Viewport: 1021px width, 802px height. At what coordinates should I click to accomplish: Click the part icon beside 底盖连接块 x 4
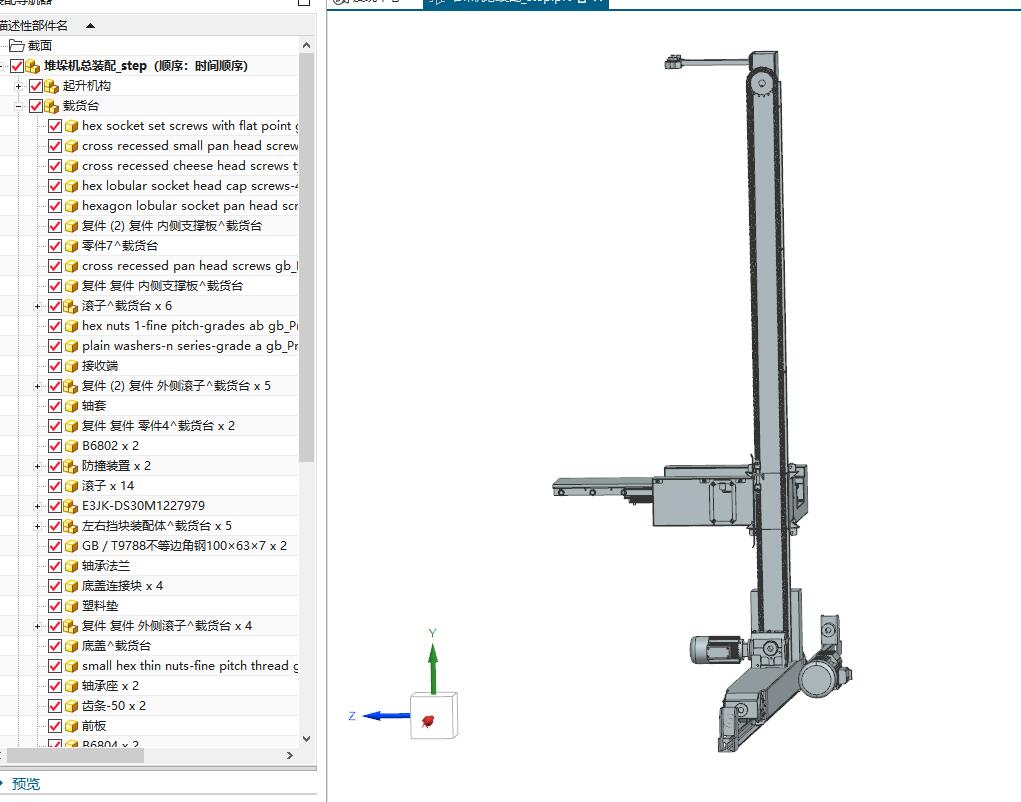71,586
